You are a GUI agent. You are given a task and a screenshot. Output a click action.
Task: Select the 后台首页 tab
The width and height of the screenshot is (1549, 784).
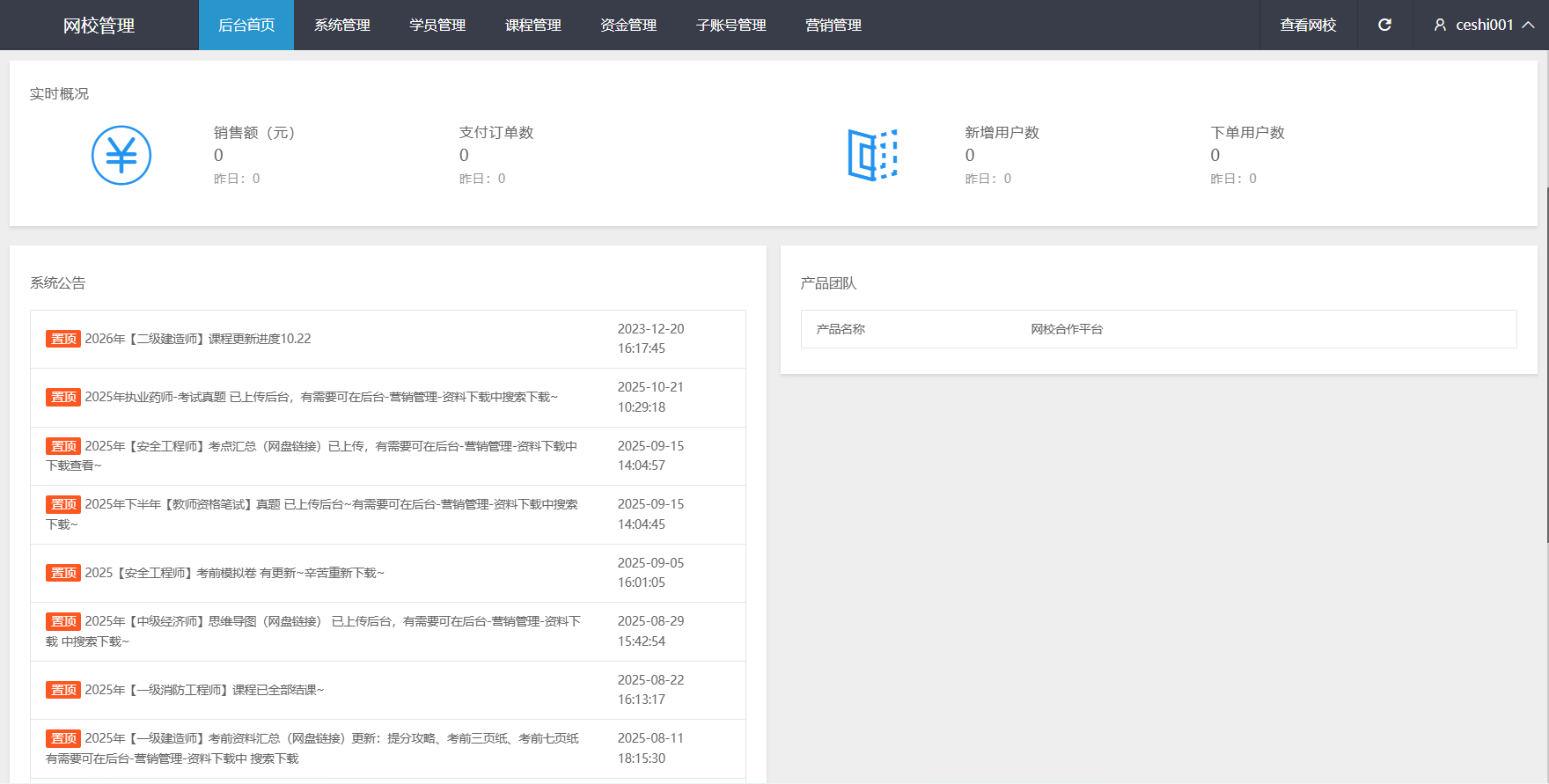[x=246, y=25]
